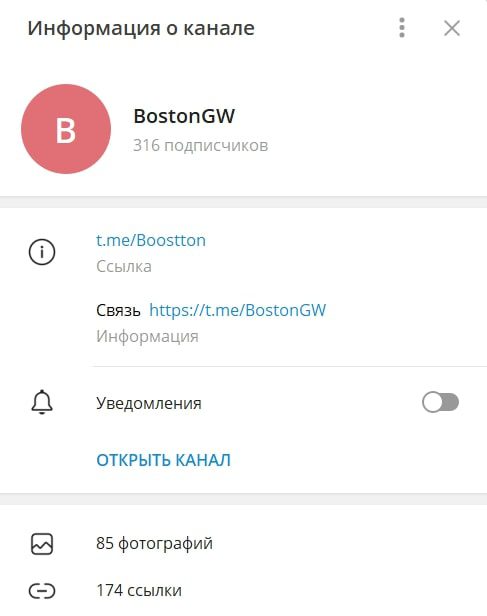487x616 pixels.
Task: Click the circled info icon
Action: click(42, 252)
